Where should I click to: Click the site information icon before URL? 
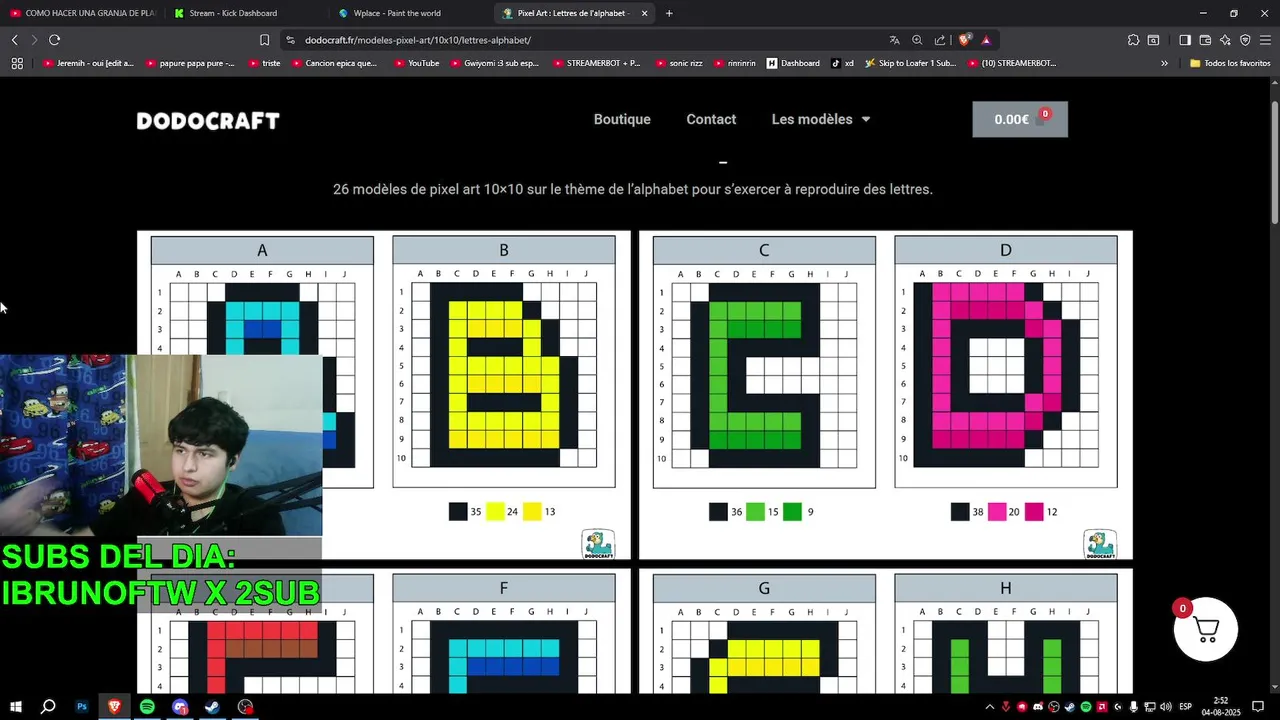[290, 40]
